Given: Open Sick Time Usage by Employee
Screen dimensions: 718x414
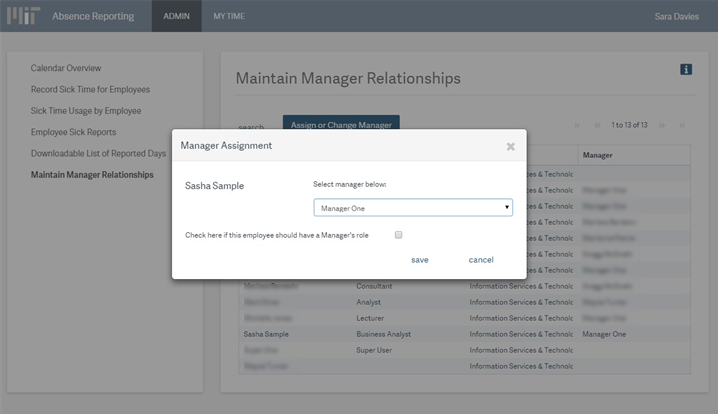Looking at the screenshot, I should pos(86,110).
